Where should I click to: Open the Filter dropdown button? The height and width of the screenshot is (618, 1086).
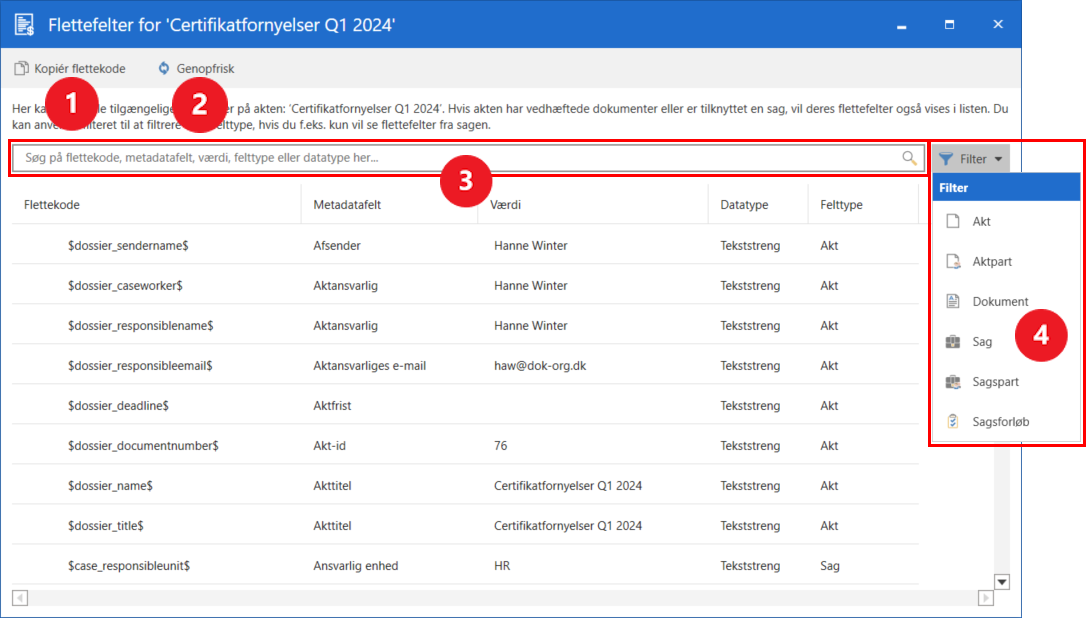pyautogui.click(x=970, y=159)
